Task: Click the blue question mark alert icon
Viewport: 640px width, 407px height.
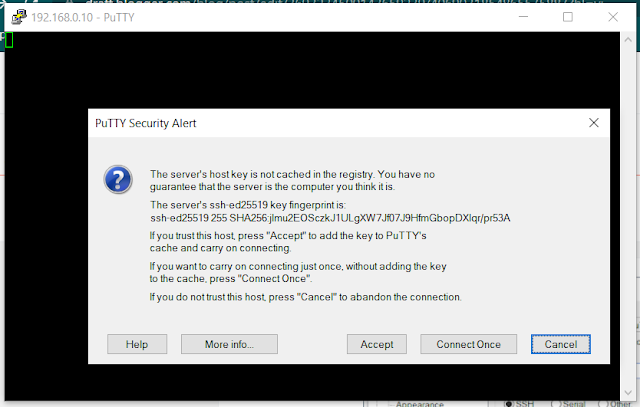Action: 118,180
